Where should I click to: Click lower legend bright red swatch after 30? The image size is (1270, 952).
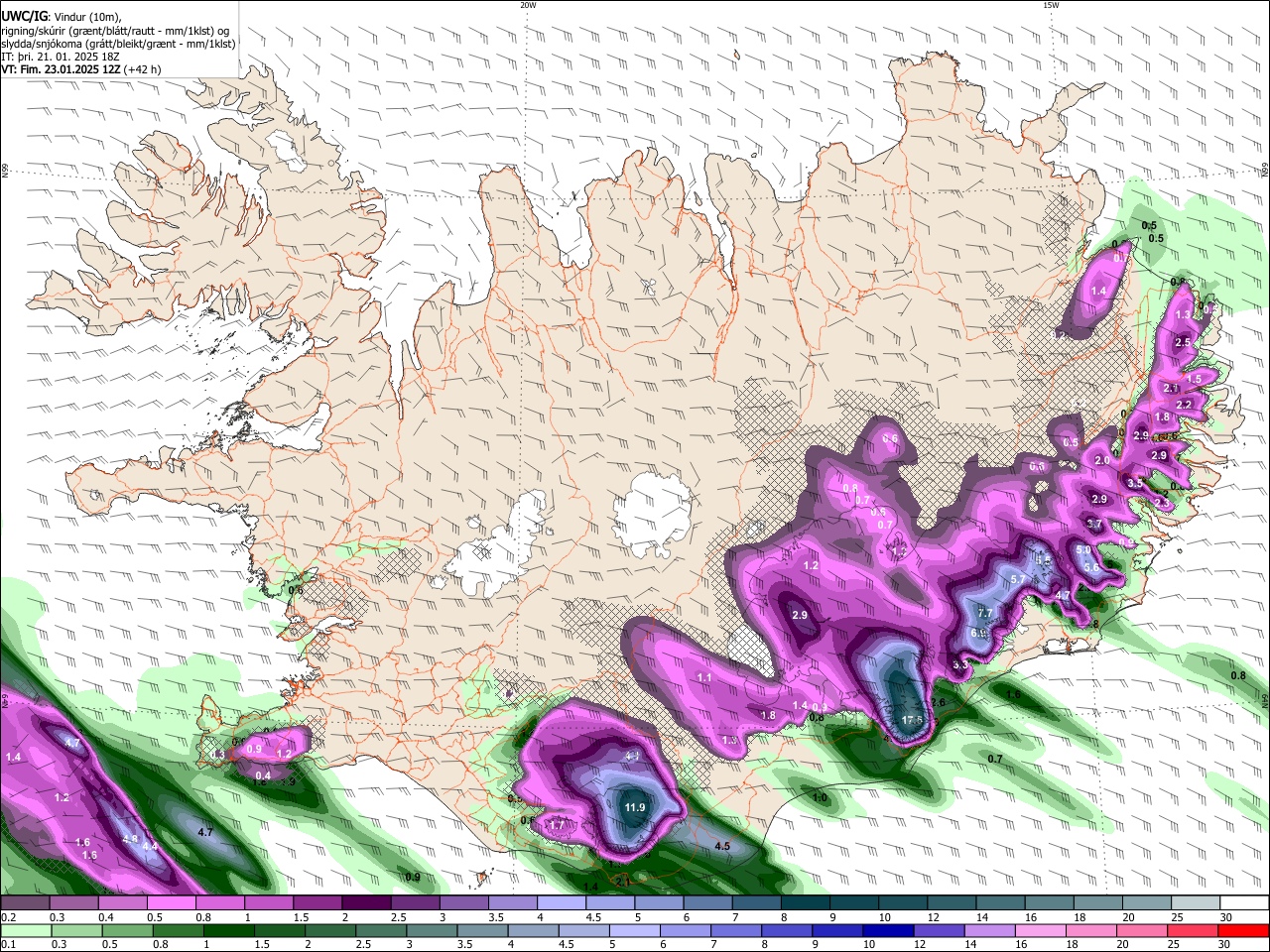[x=1245, y=930]
